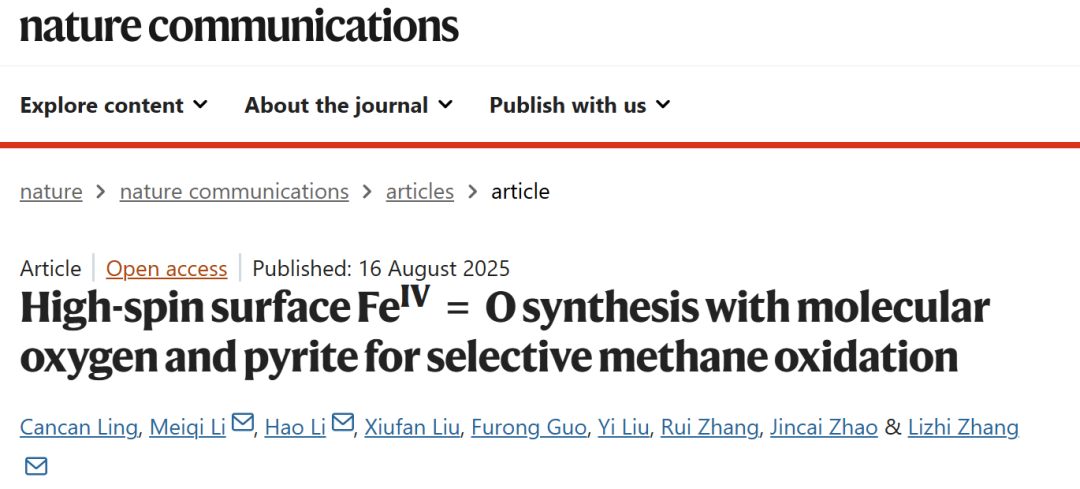
Task: Expand the Publish with us chevron
Action: pyautogui.click(x=663, y=105)
